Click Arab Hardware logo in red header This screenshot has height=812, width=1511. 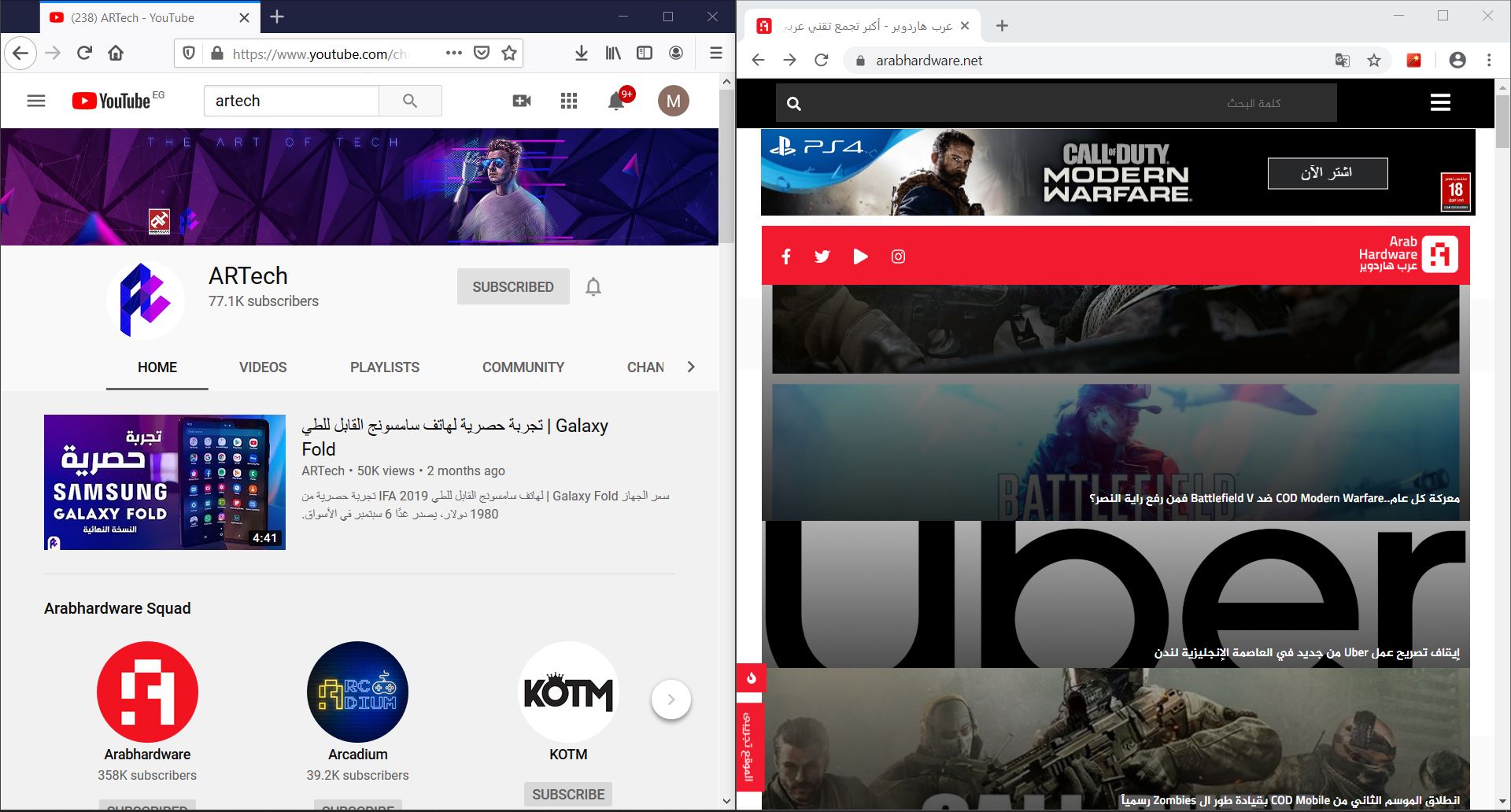(x=1409, y=254)
